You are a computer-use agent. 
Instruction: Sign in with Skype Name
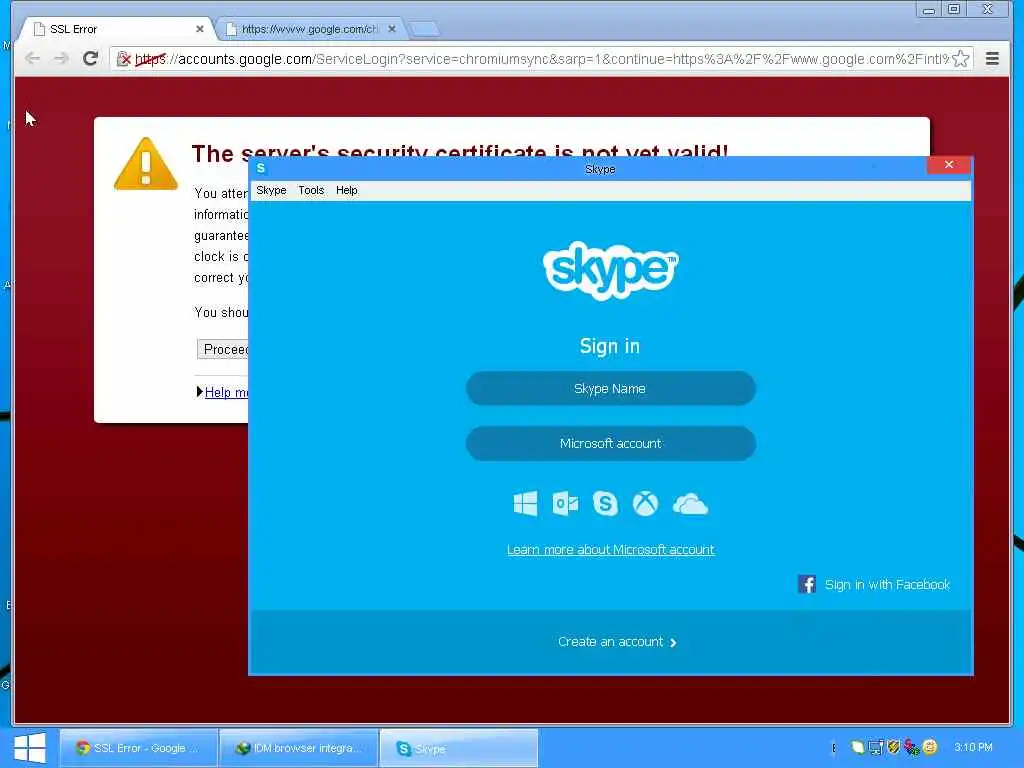click(x=611, y=389)
